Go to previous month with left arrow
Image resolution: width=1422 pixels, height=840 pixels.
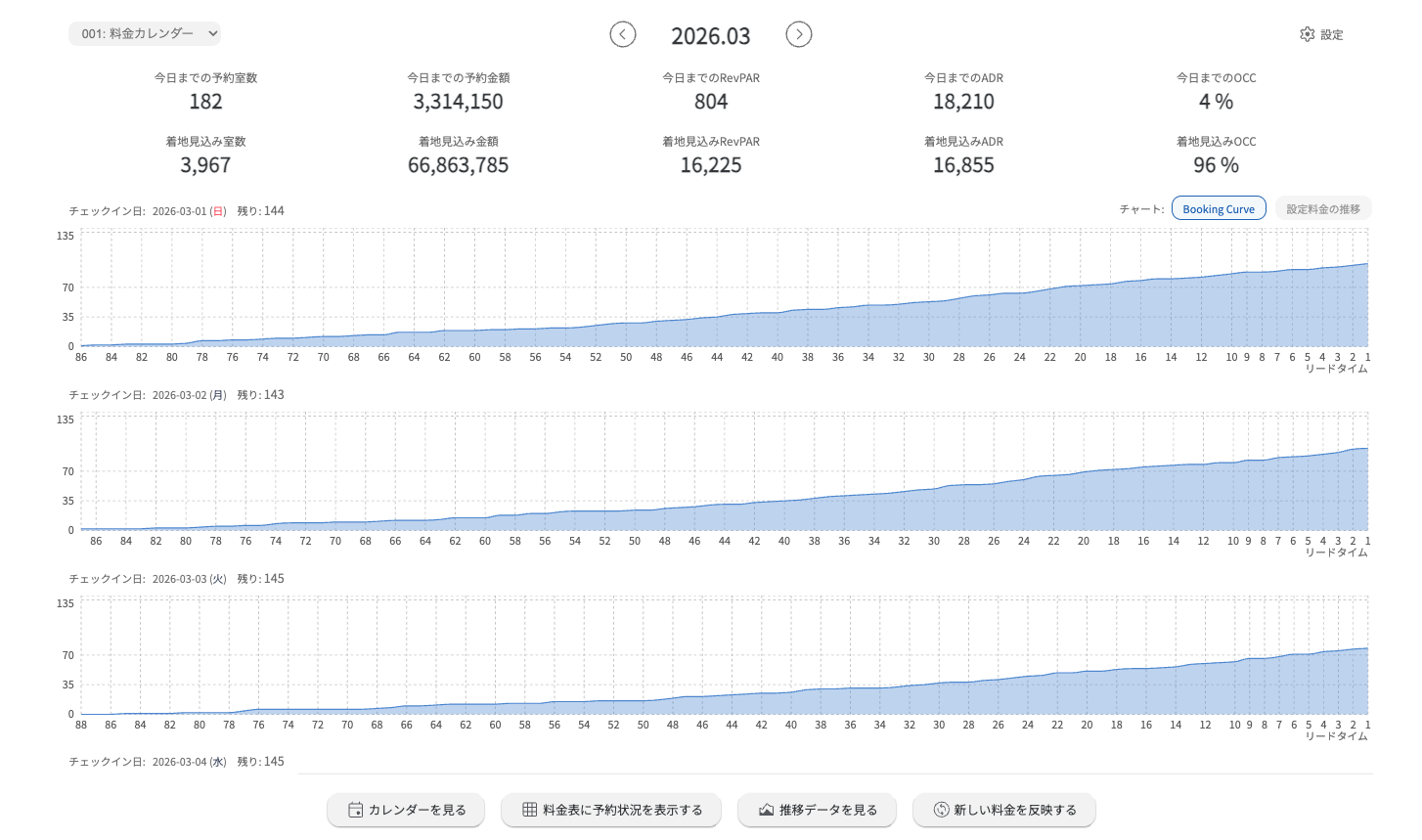pos(623,34)
